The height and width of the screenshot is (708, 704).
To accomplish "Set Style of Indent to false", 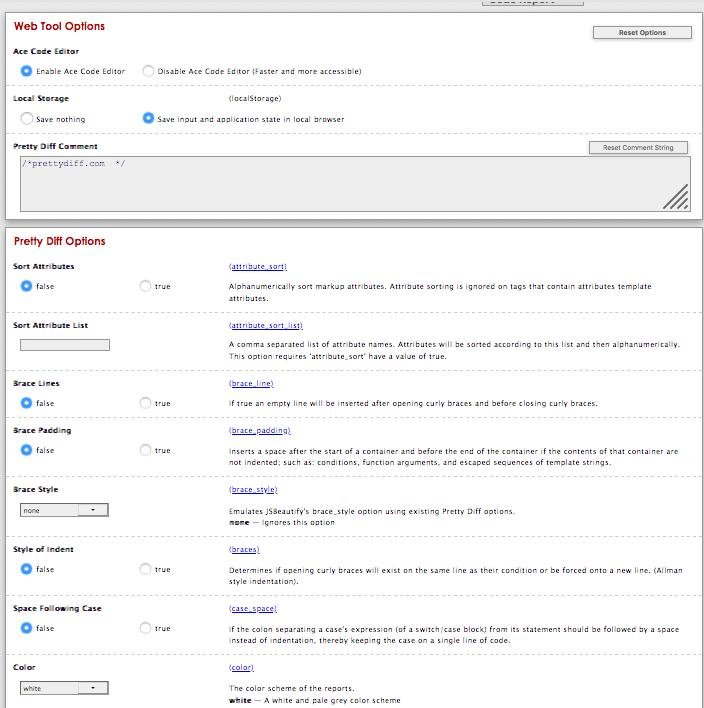I will pyautogui.click(x=26, y=569).
